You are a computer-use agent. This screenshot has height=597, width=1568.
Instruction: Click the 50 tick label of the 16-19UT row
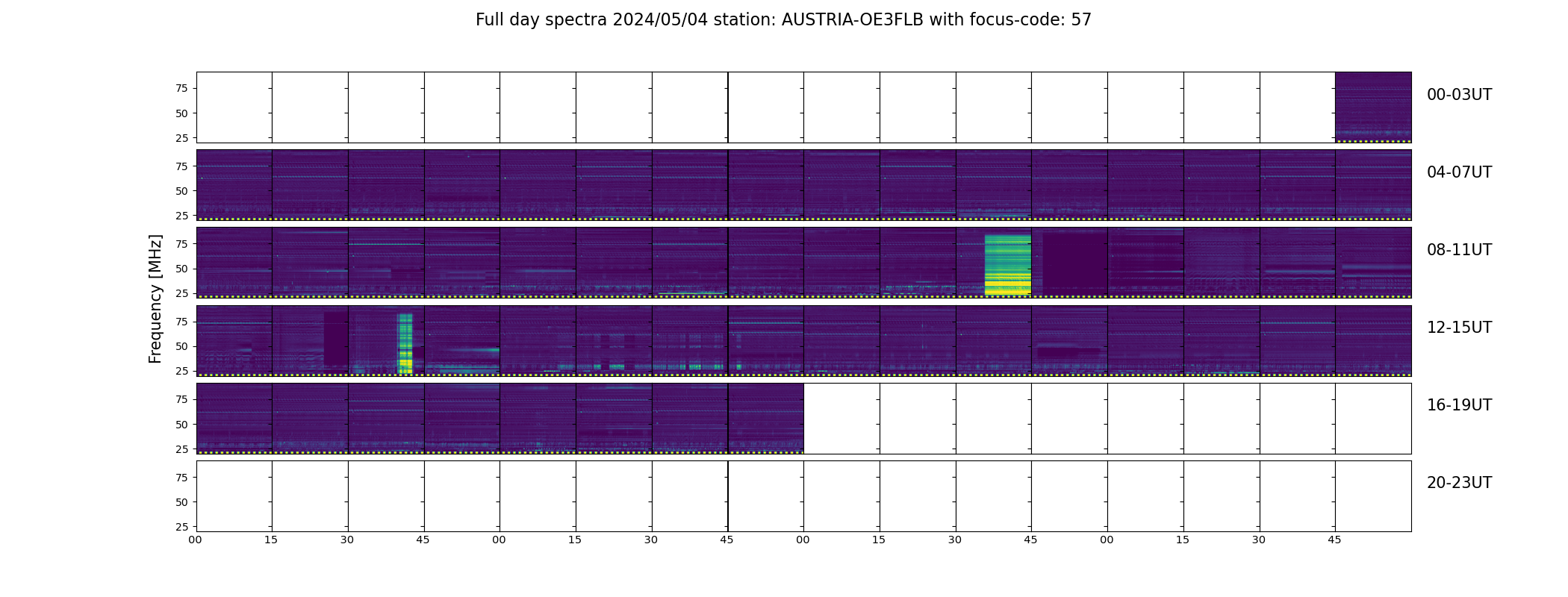tap(181, 425)
